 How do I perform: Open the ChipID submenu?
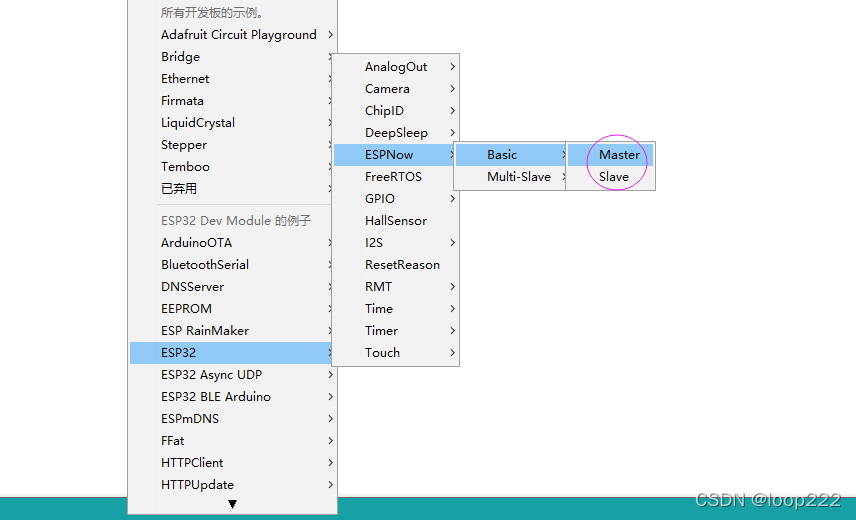click(395, 111)
